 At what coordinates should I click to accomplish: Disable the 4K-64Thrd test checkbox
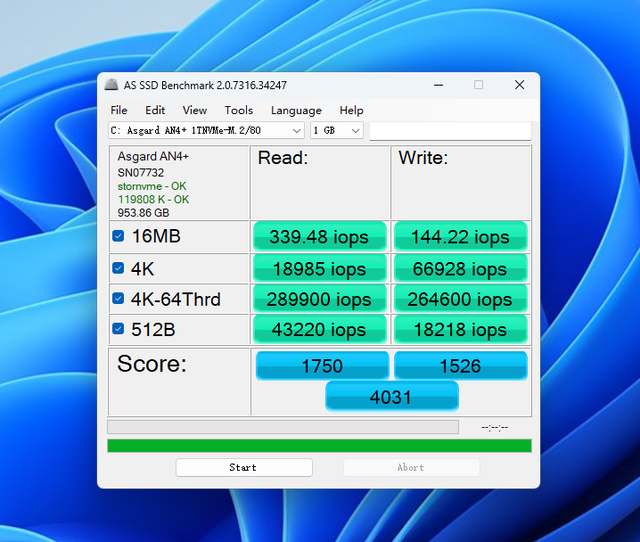118,299
